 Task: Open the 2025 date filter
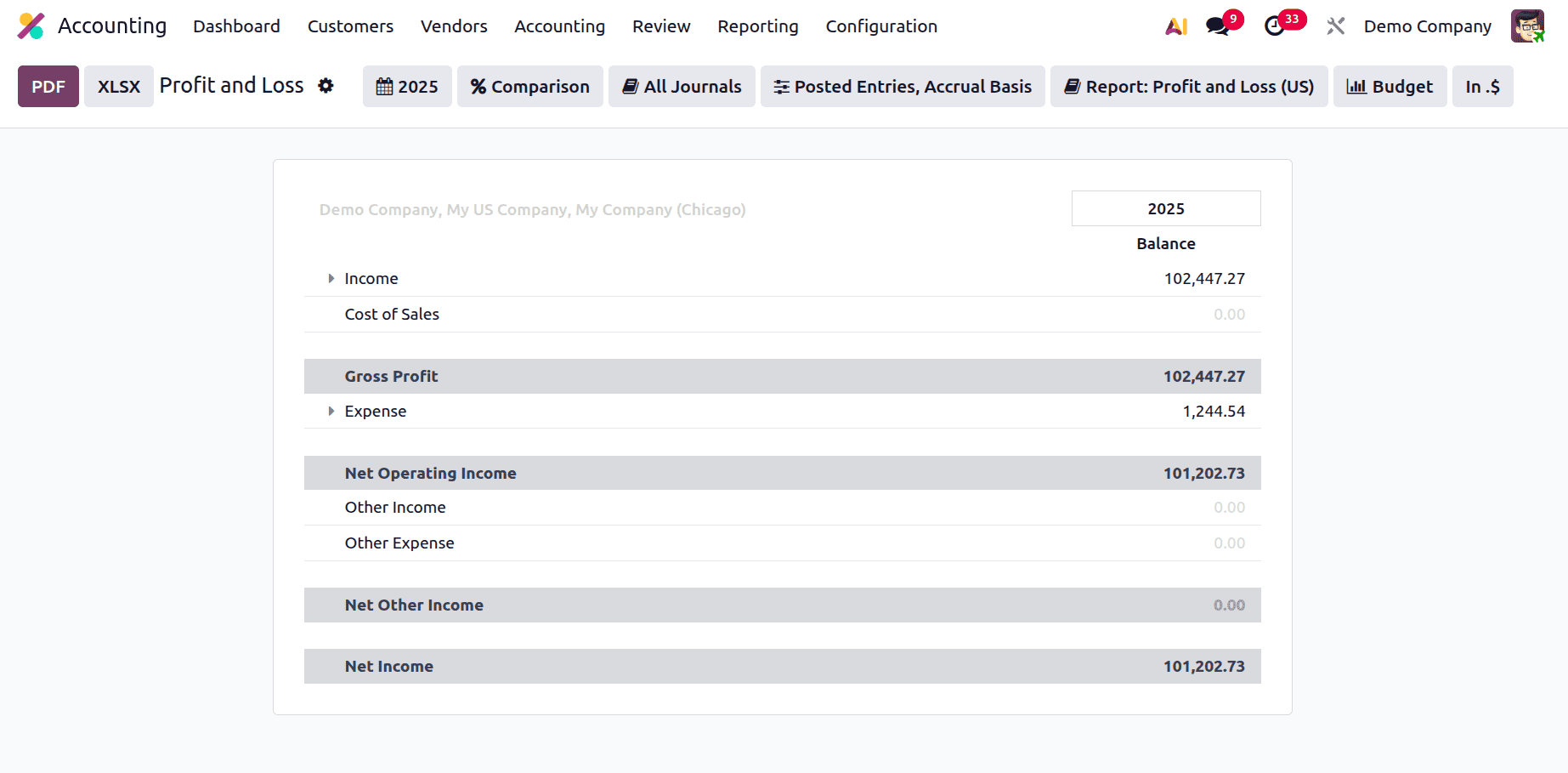click(x=407, y=87)
